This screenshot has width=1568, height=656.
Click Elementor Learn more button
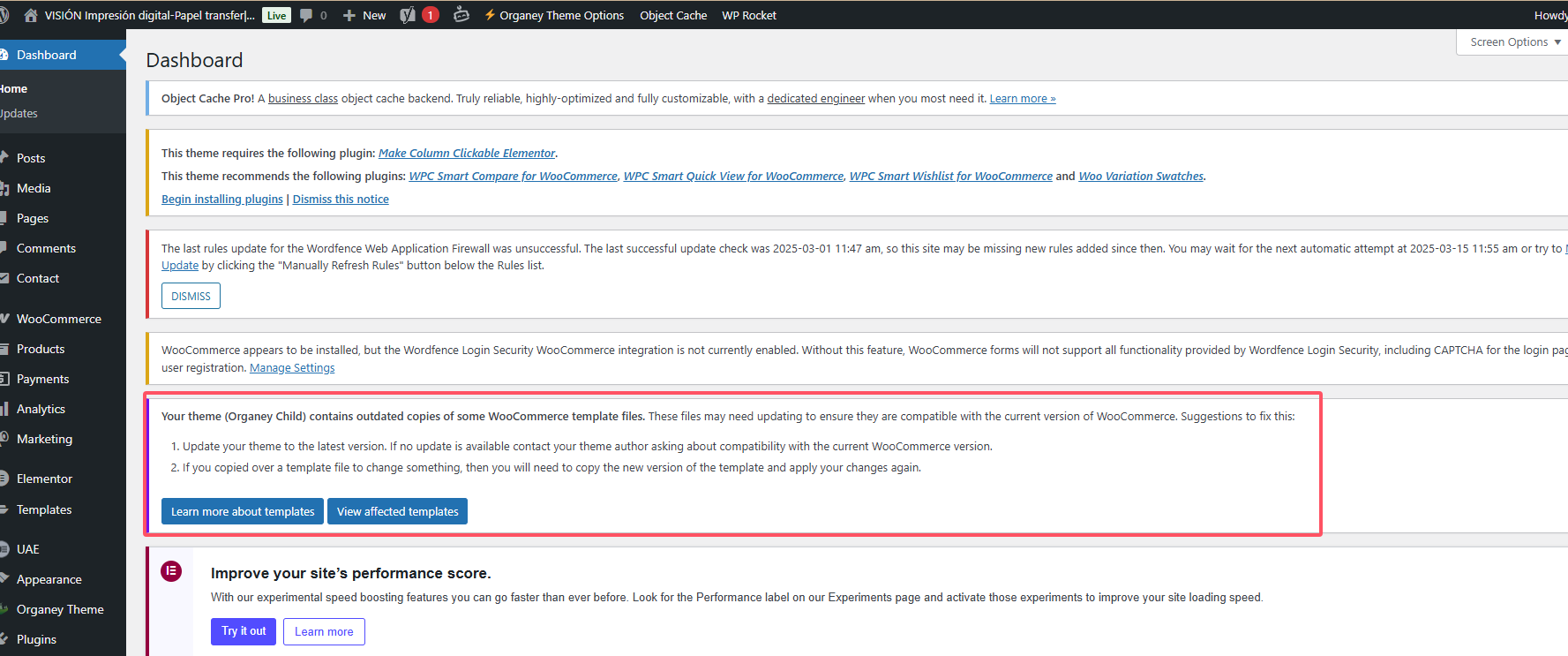(x=324, y=631)
